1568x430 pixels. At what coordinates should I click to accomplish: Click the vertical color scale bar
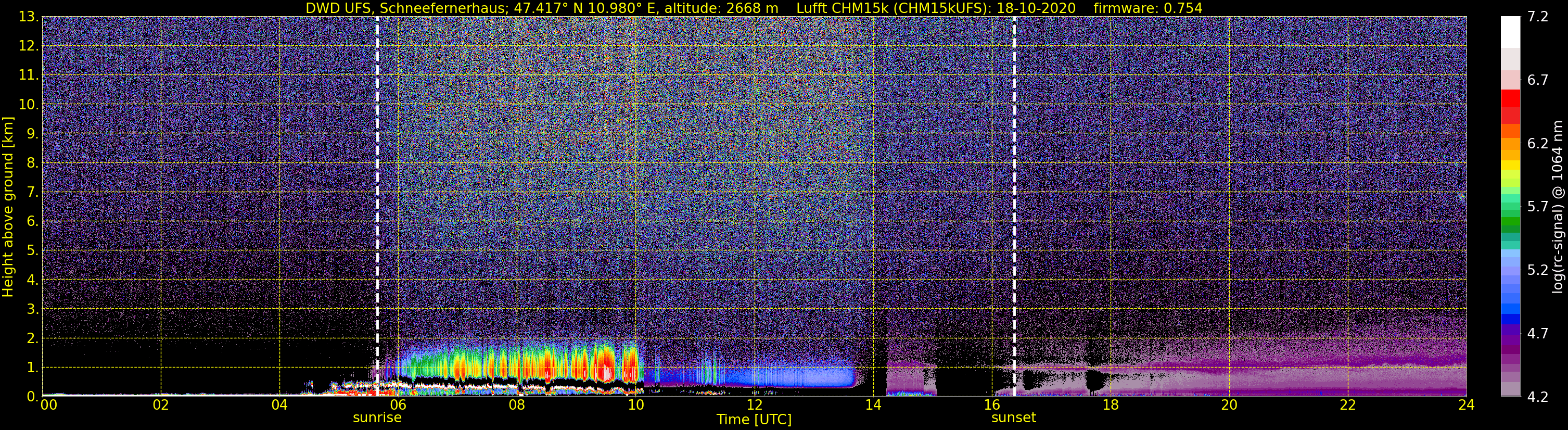coord(1510,207)
